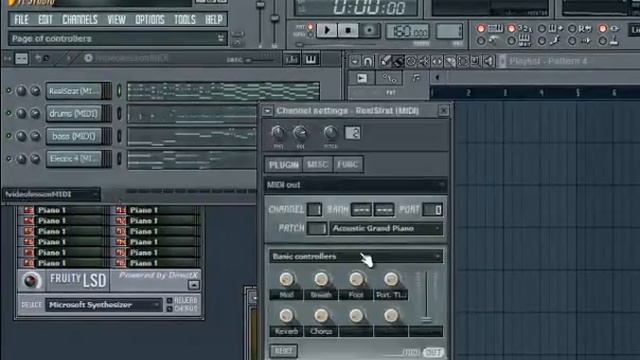The height and width of the screenshot is (360, 640).
Task: Click the vertical controller slider in Channel settings
Action: coord(426,298)
